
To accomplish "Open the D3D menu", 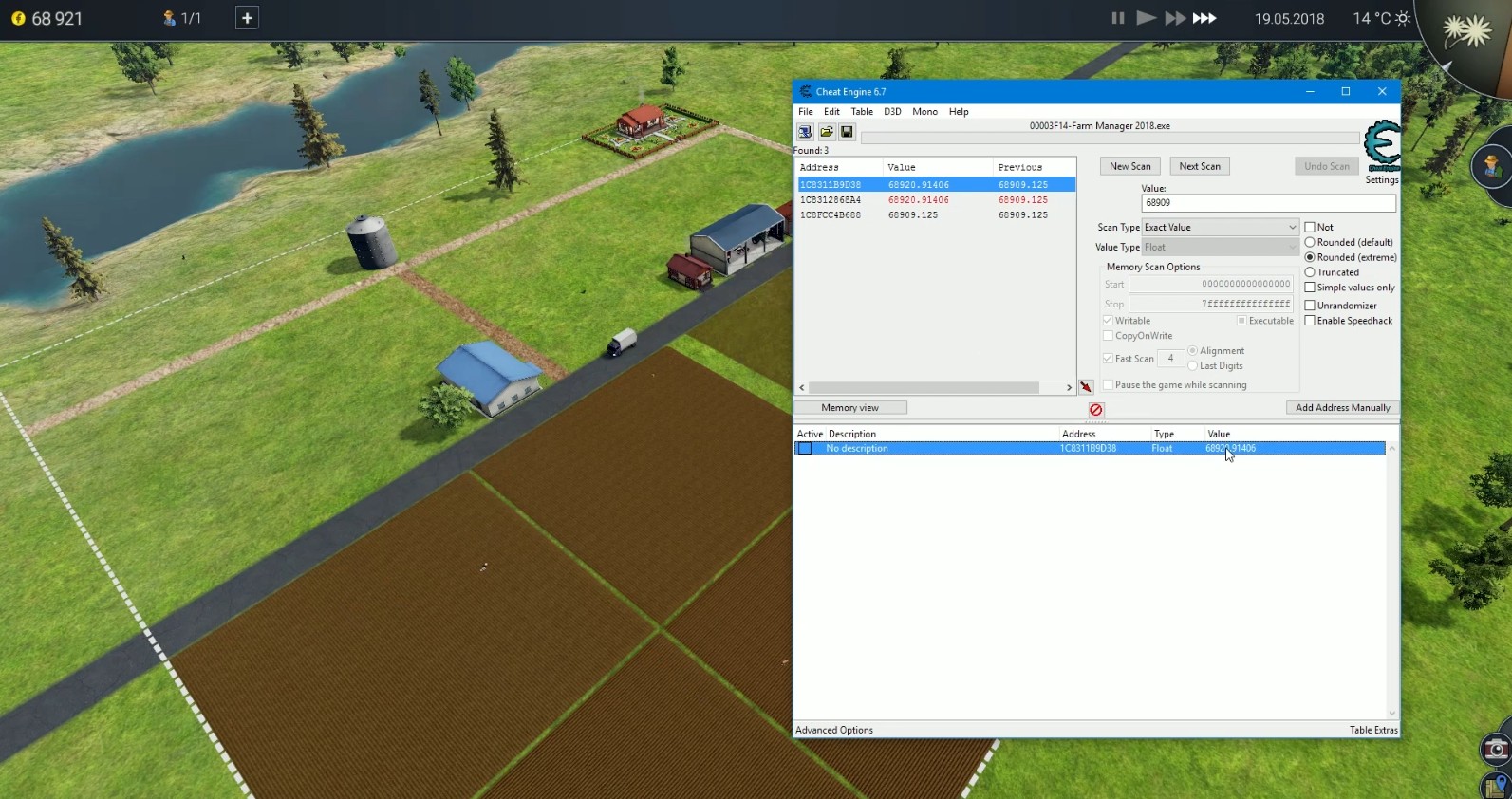I will (x=892, y=112).
